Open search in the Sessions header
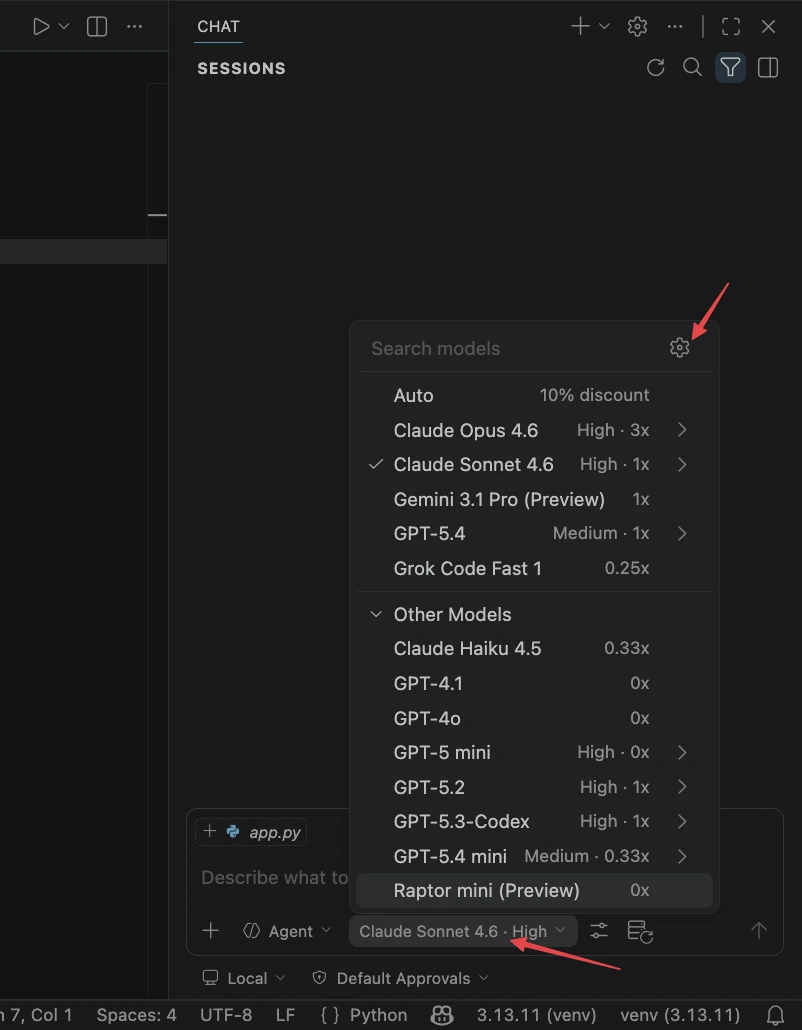This screenshot has height=1030, width=802. point(692,68)
